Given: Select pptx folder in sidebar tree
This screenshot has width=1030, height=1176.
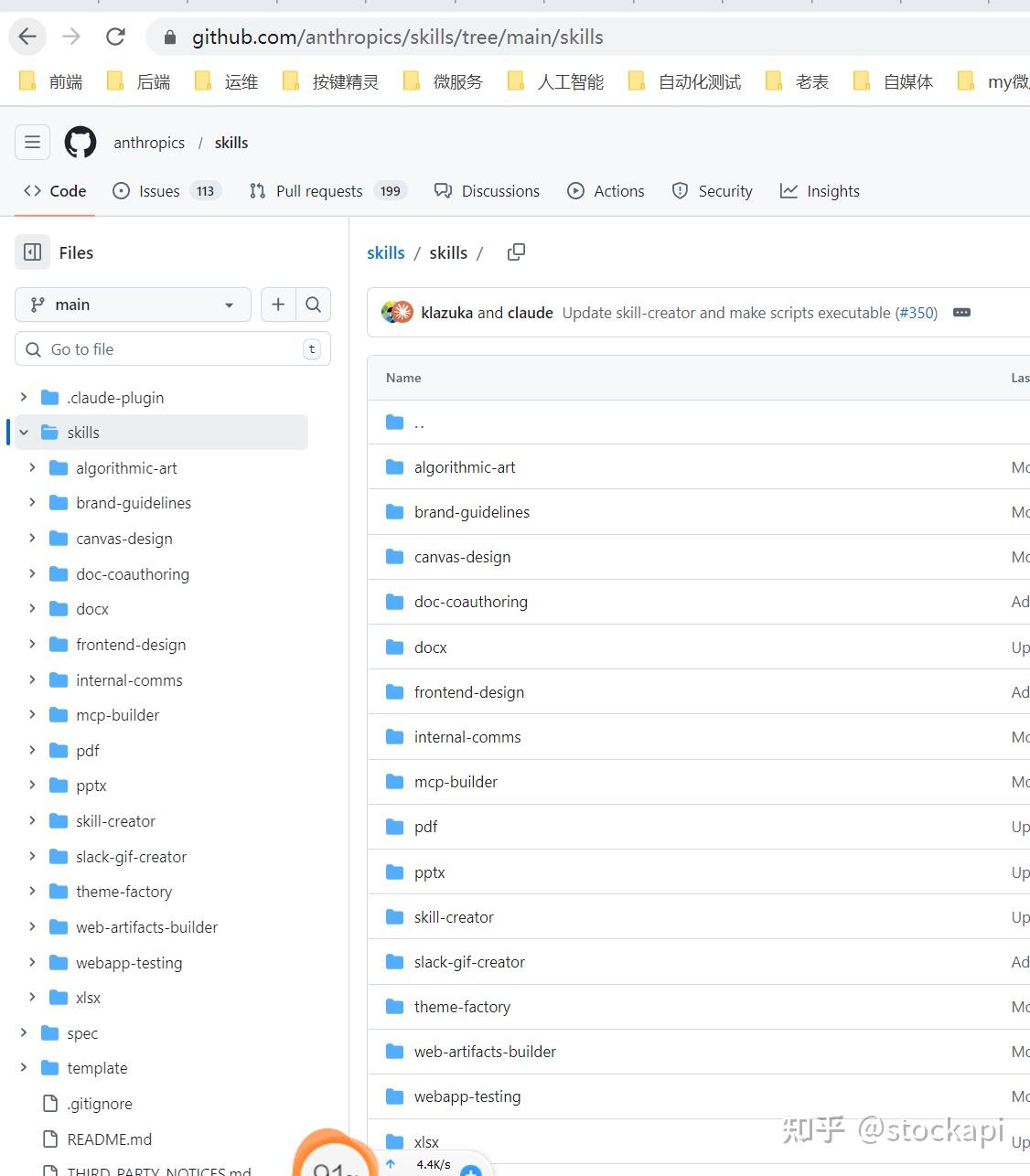Looking at the screenshot, I should point(91,786).
